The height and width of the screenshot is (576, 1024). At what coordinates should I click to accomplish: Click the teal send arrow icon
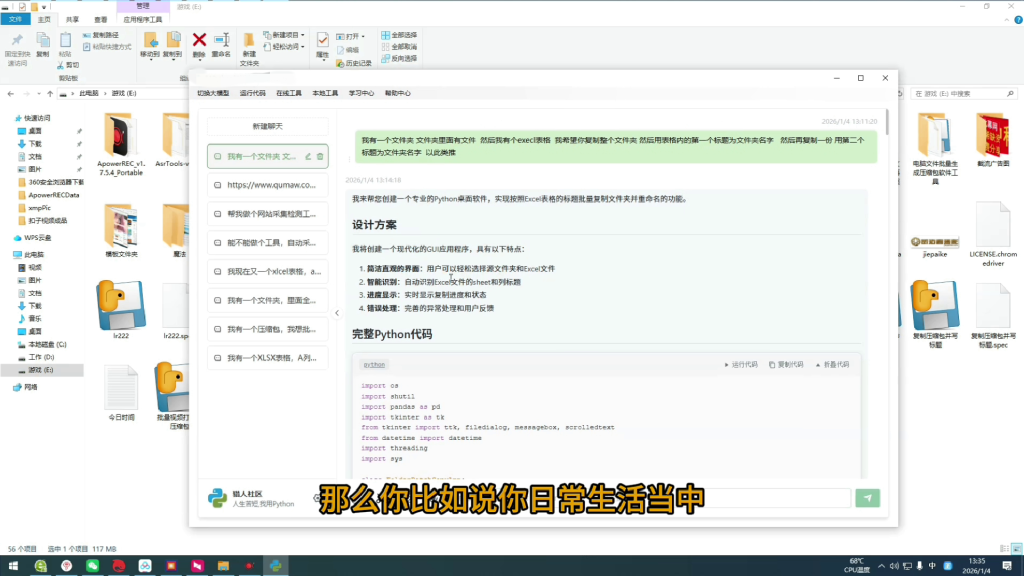point(869,498)
